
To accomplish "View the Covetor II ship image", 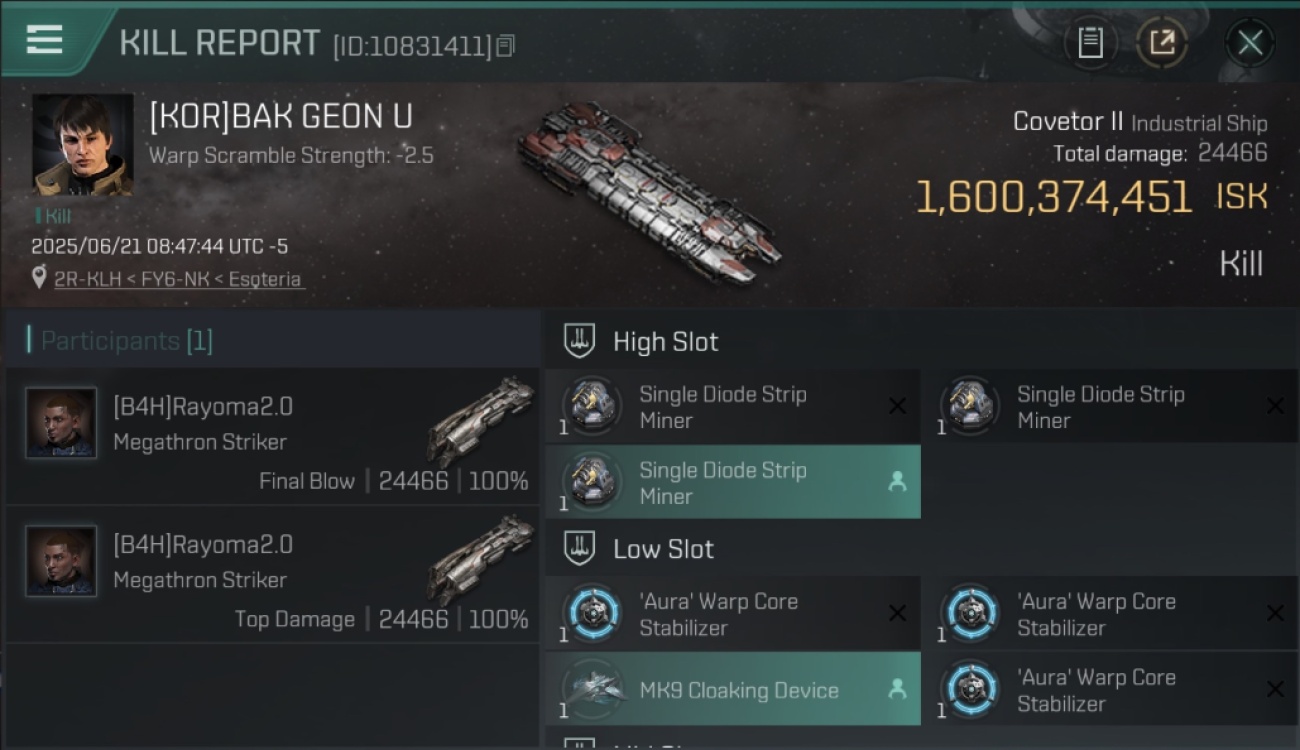I will (x=650, y=190).
